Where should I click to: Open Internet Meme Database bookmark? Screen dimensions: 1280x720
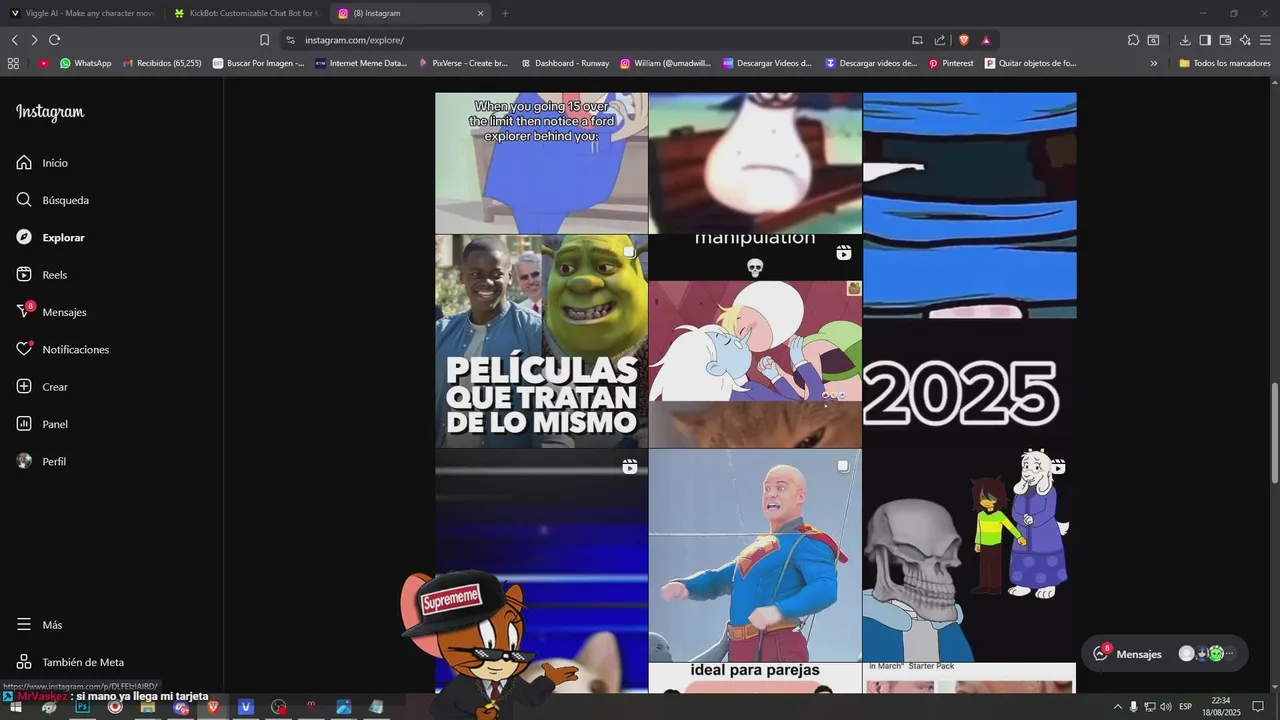(x=361, y=63)
